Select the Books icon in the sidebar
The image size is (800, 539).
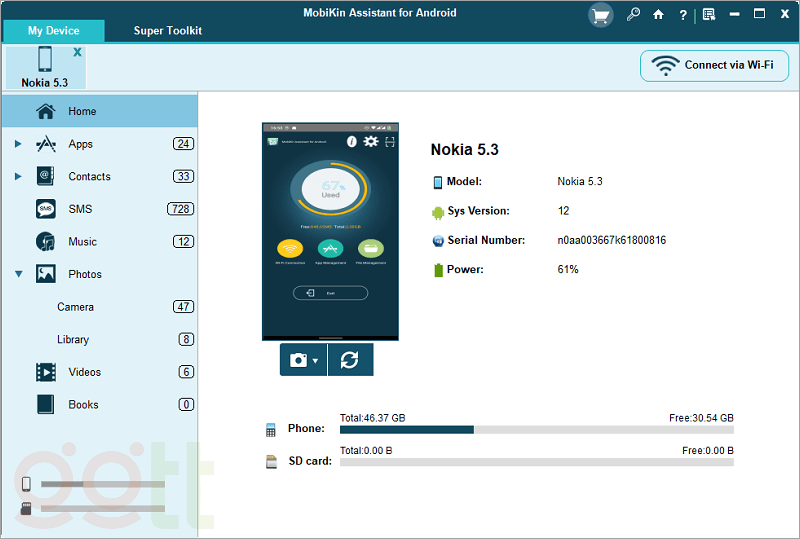pyautogui.click(x=46, y=405)
